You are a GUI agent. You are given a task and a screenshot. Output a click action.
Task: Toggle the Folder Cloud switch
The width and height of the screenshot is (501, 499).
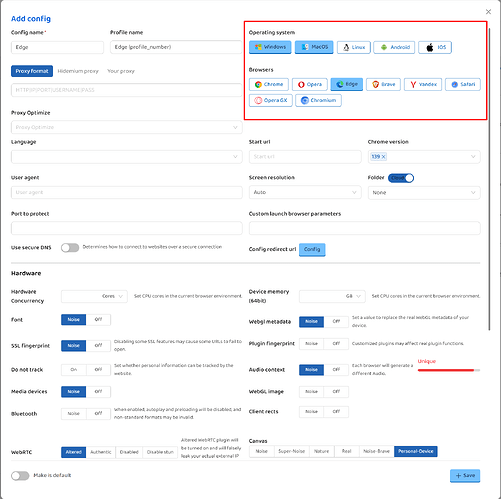tap(401, 178)
